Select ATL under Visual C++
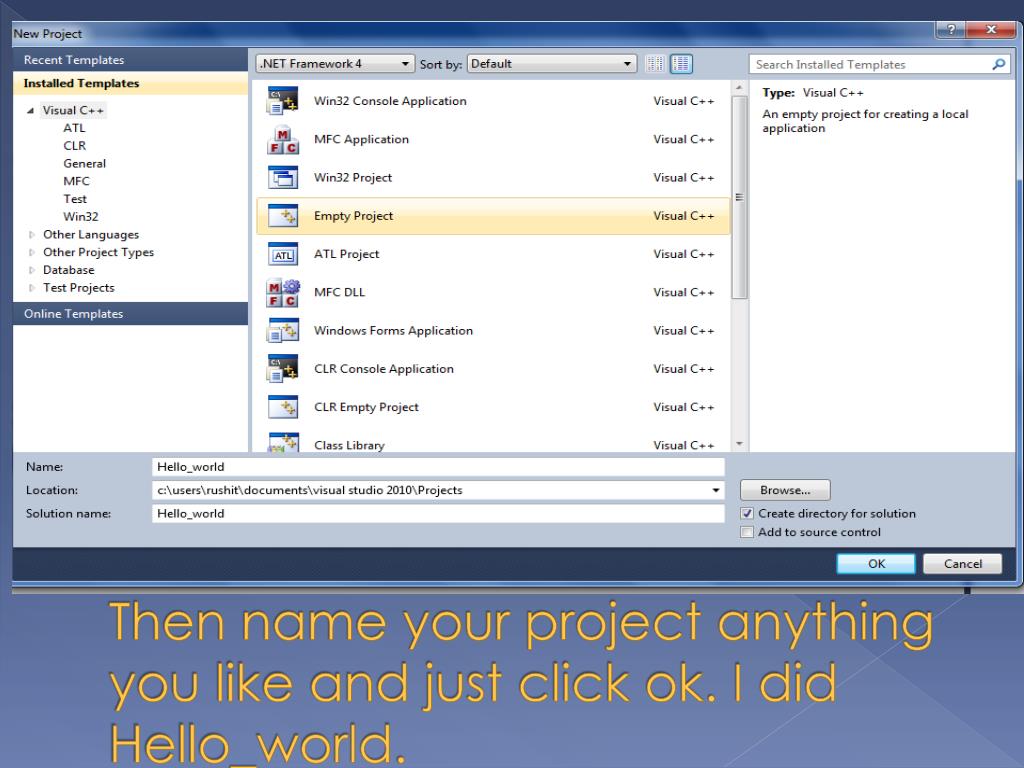This screenshot has height=768, width=1024. point(74,128)
